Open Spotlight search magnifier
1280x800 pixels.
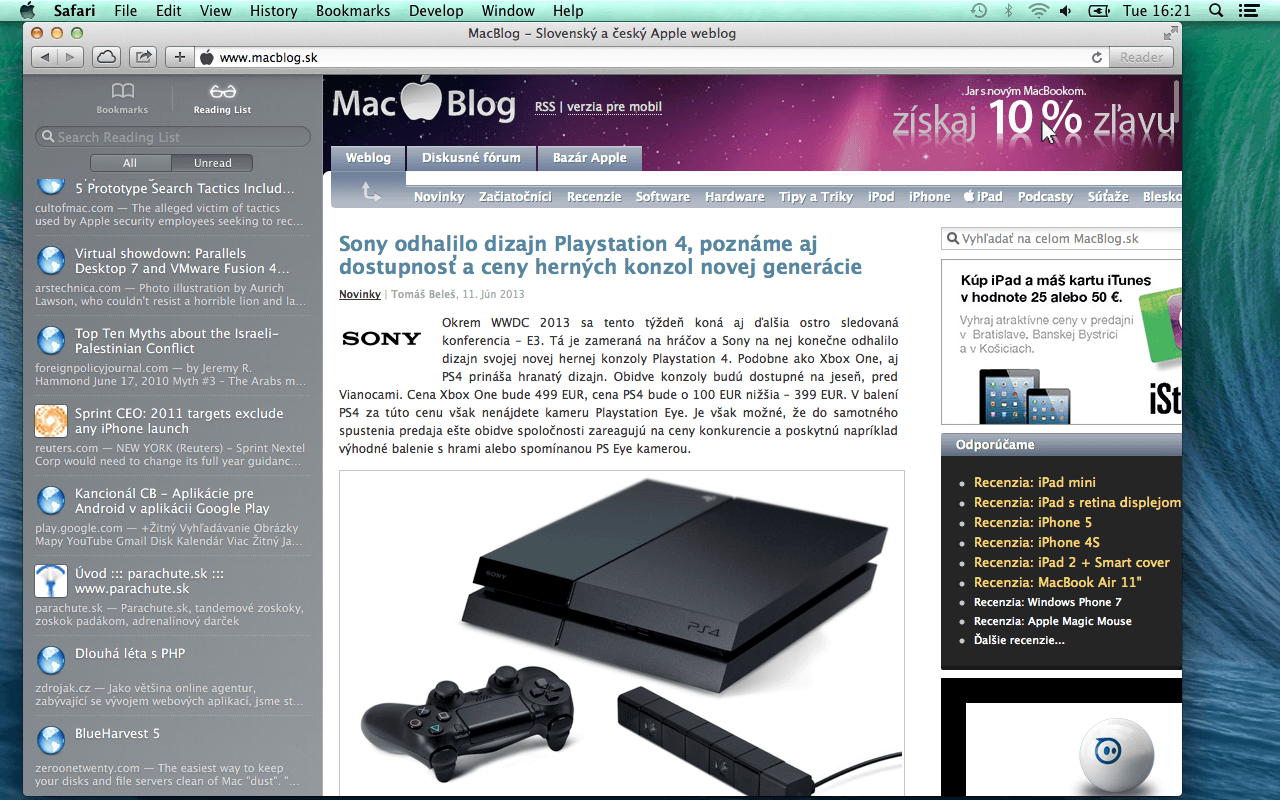[1216, 11]
